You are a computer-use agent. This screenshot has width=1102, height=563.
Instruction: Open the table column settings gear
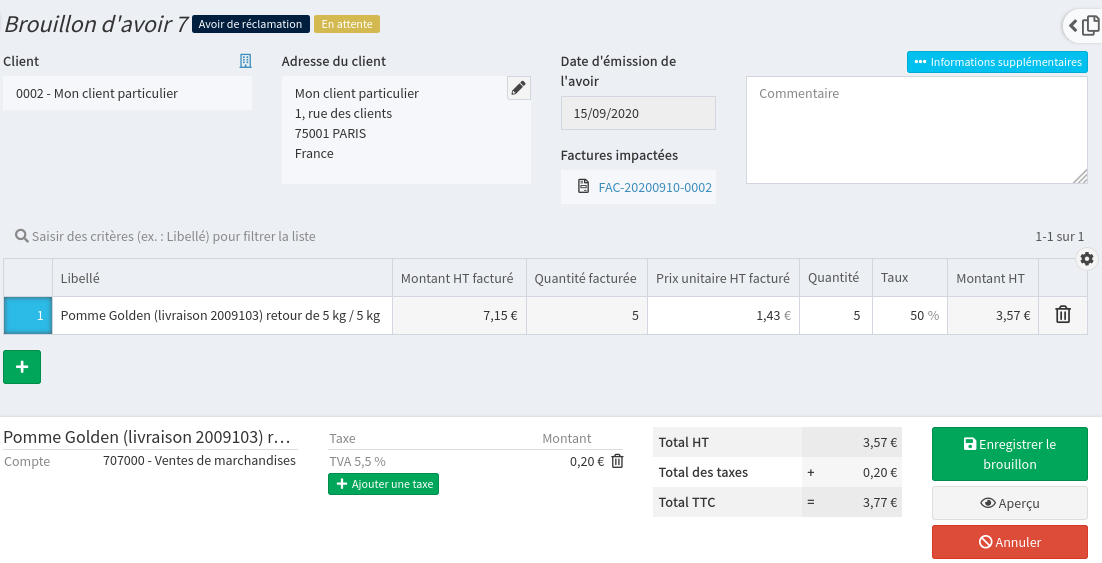click(x=1087, y=259)
